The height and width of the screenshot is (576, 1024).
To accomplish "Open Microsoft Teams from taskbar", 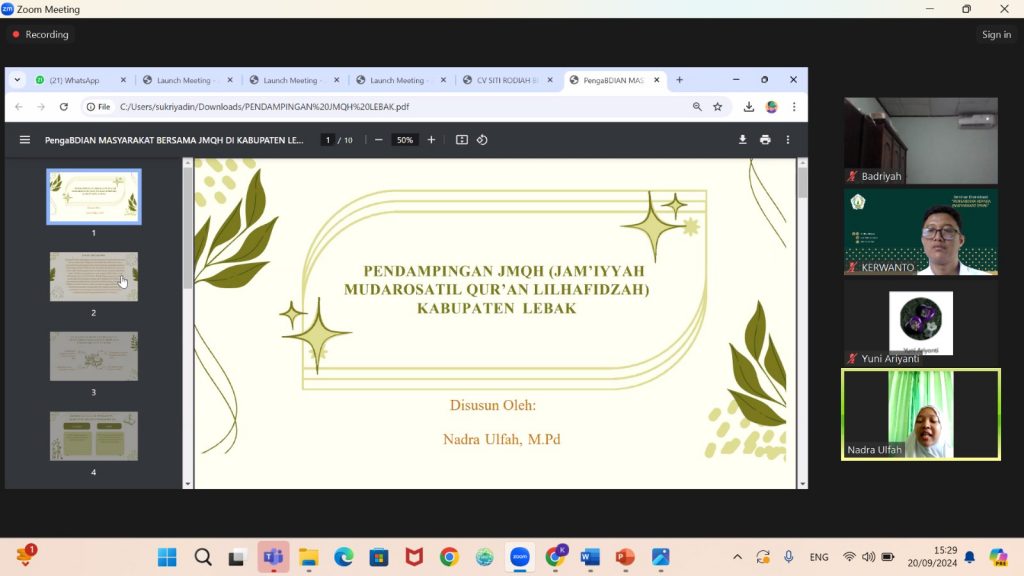I will click(271, 557).
